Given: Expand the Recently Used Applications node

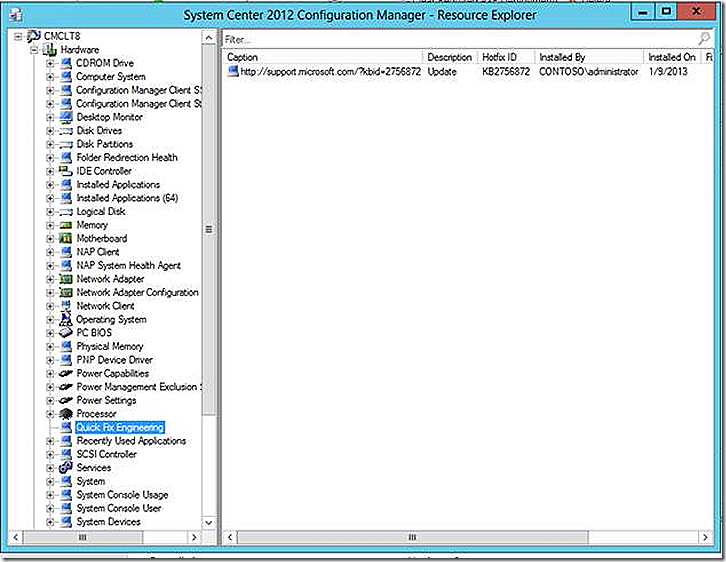Looking at the screenshot, I should coord(50,441).
